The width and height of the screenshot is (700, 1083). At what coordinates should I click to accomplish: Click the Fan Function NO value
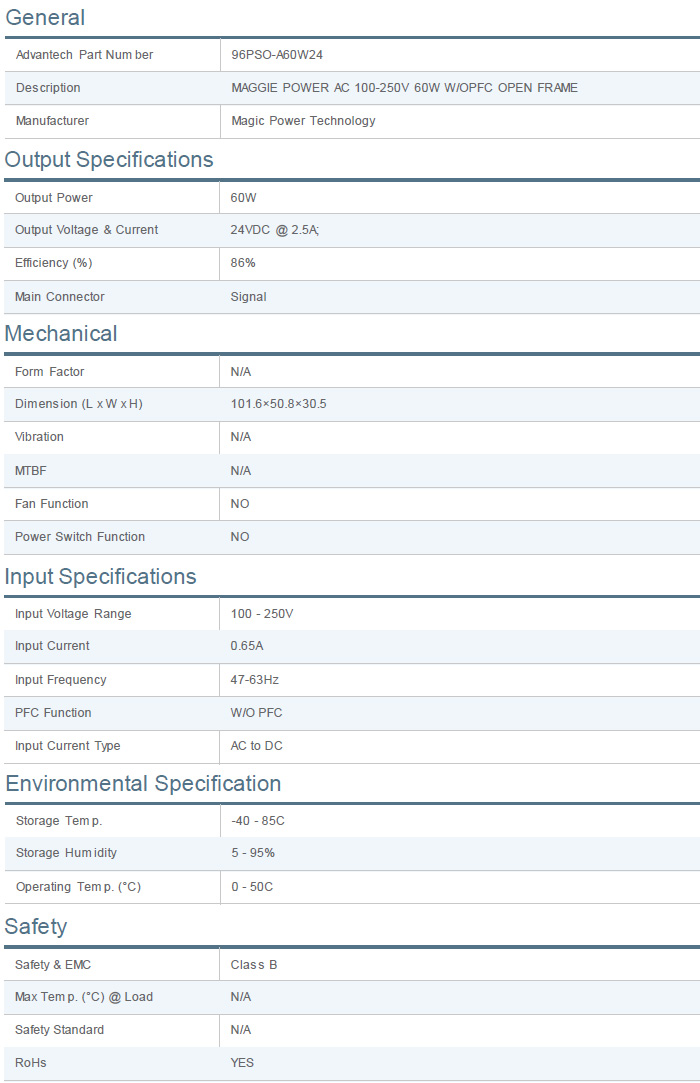[x=240, y=504]
